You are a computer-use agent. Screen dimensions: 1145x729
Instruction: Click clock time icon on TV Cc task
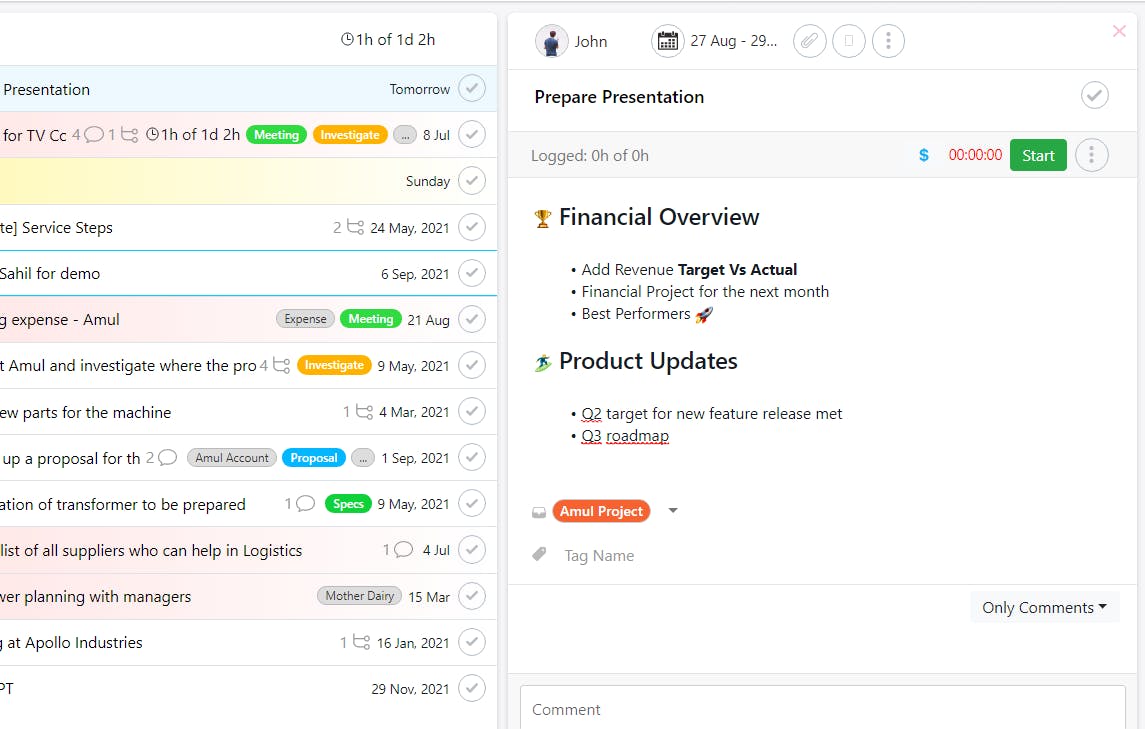coord(153,134)
